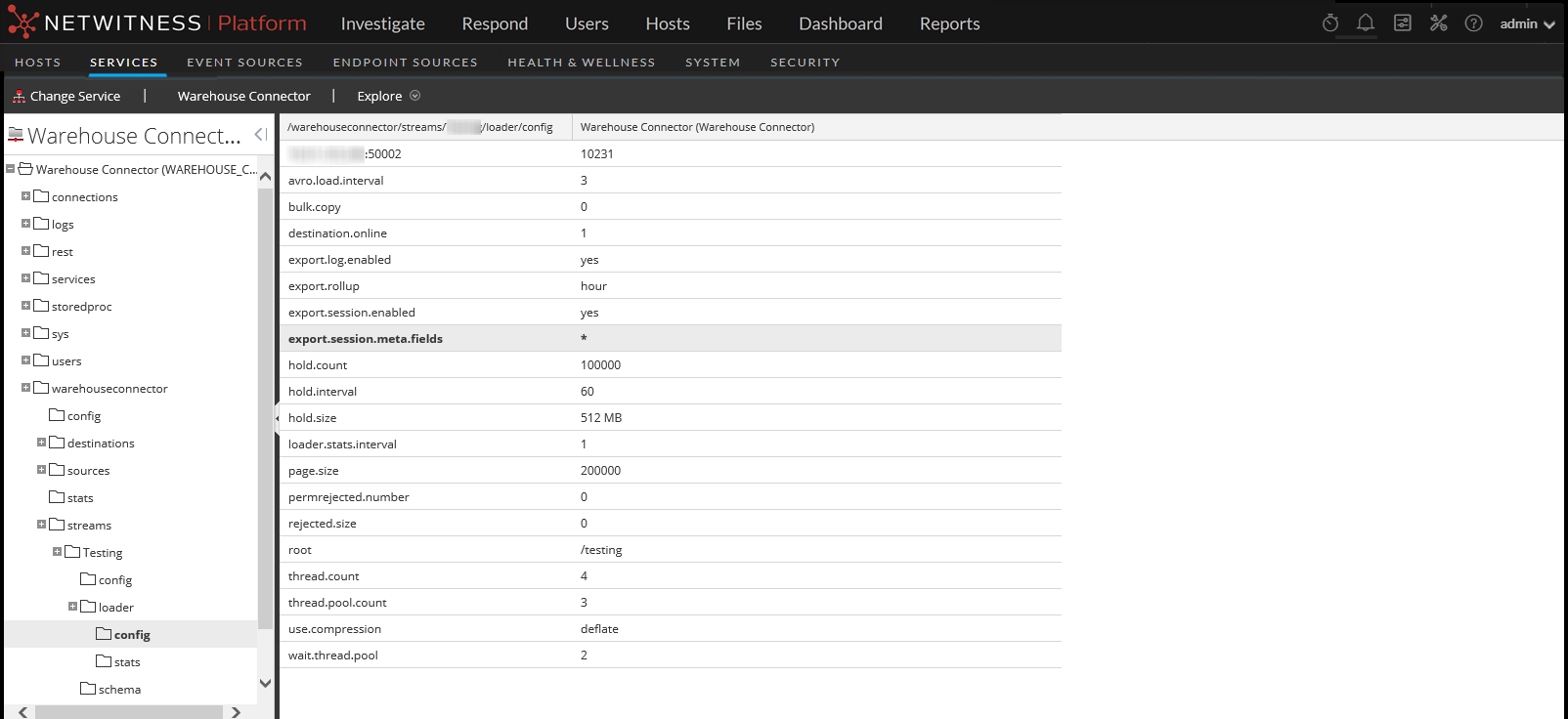This screenshot has height=719, width=1568.
Task: Click the admin tools wrench icon
Action: tap(1438, 23)
